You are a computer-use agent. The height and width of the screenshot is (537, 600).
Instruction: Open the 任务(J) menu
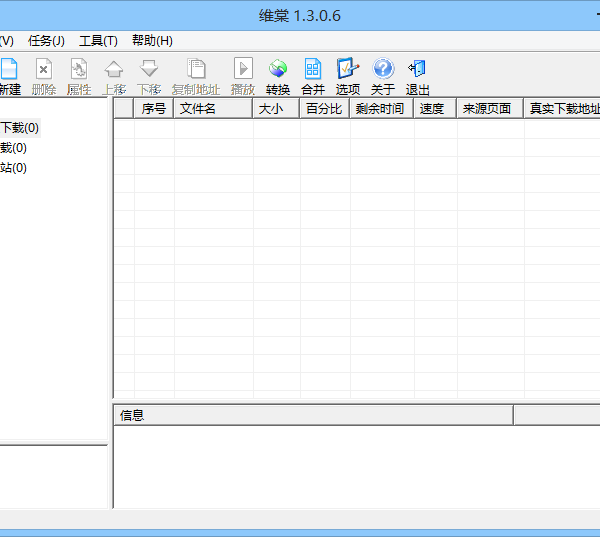point(46,41)
